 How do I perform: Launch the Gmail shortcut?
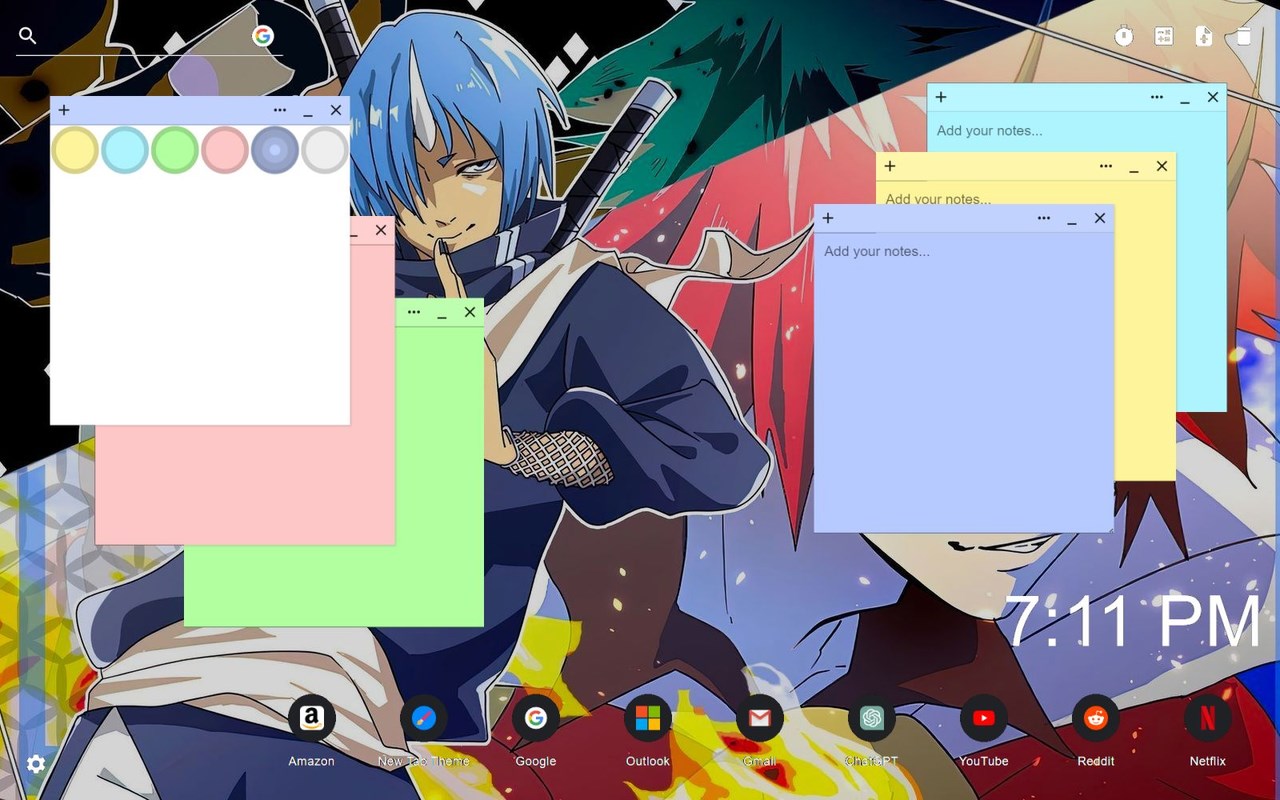(x=760, y=718)
